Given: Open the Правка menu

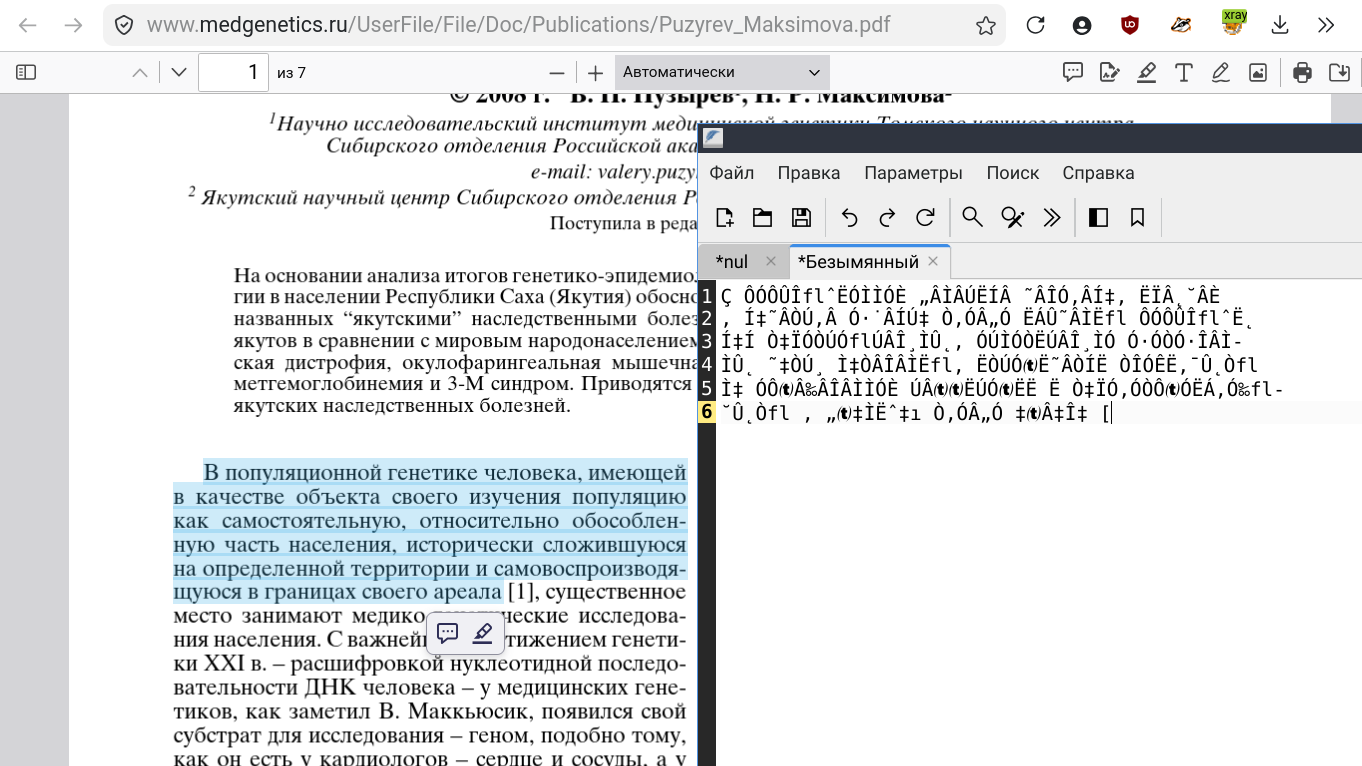Looking at the screenshot, I should coord(809,173).
